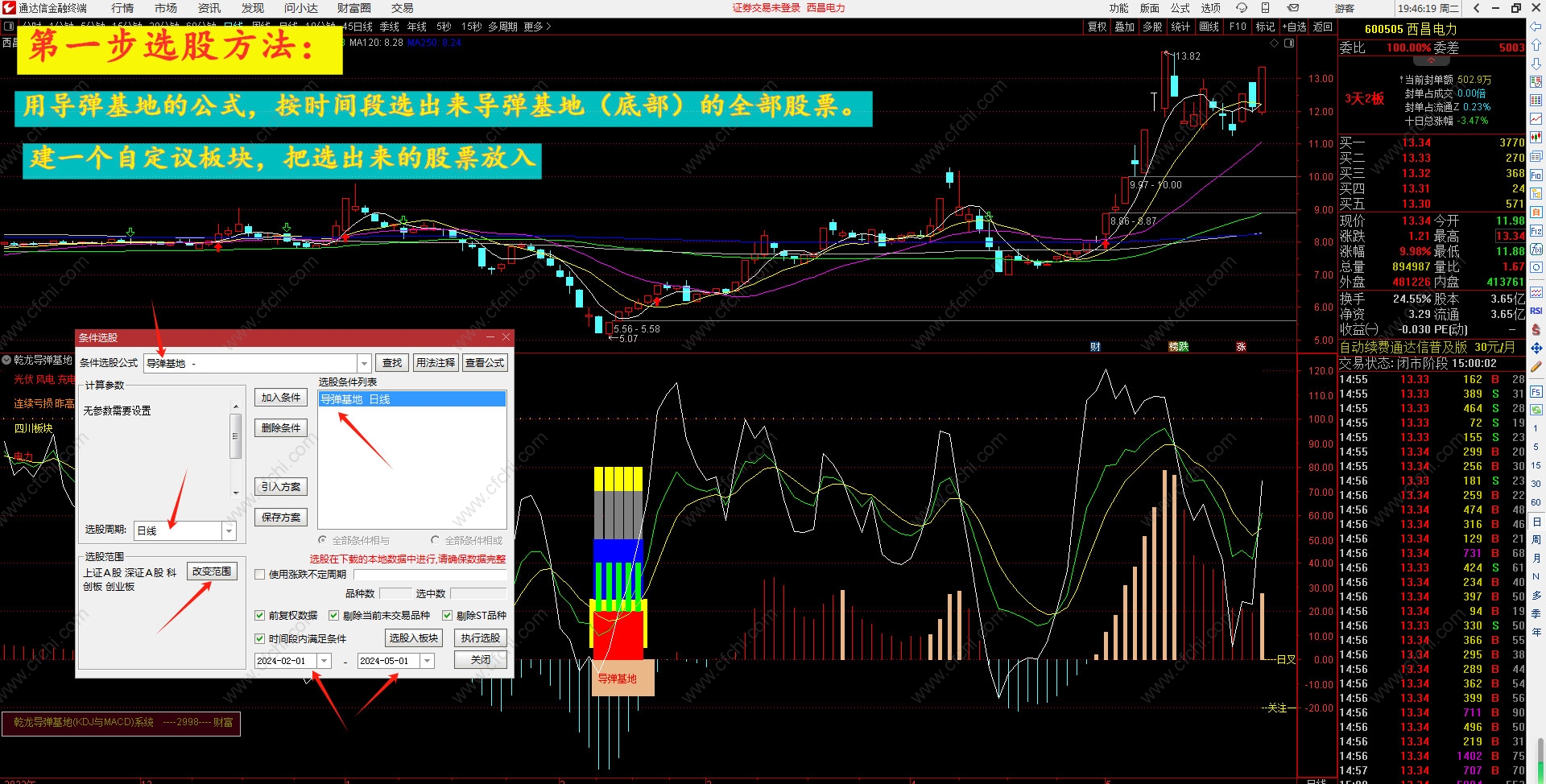Screen dimensions: 1546x784
Task: Click the F5 icon in right sidebar
Action: pyautogui.click(x=1536, y=392)
